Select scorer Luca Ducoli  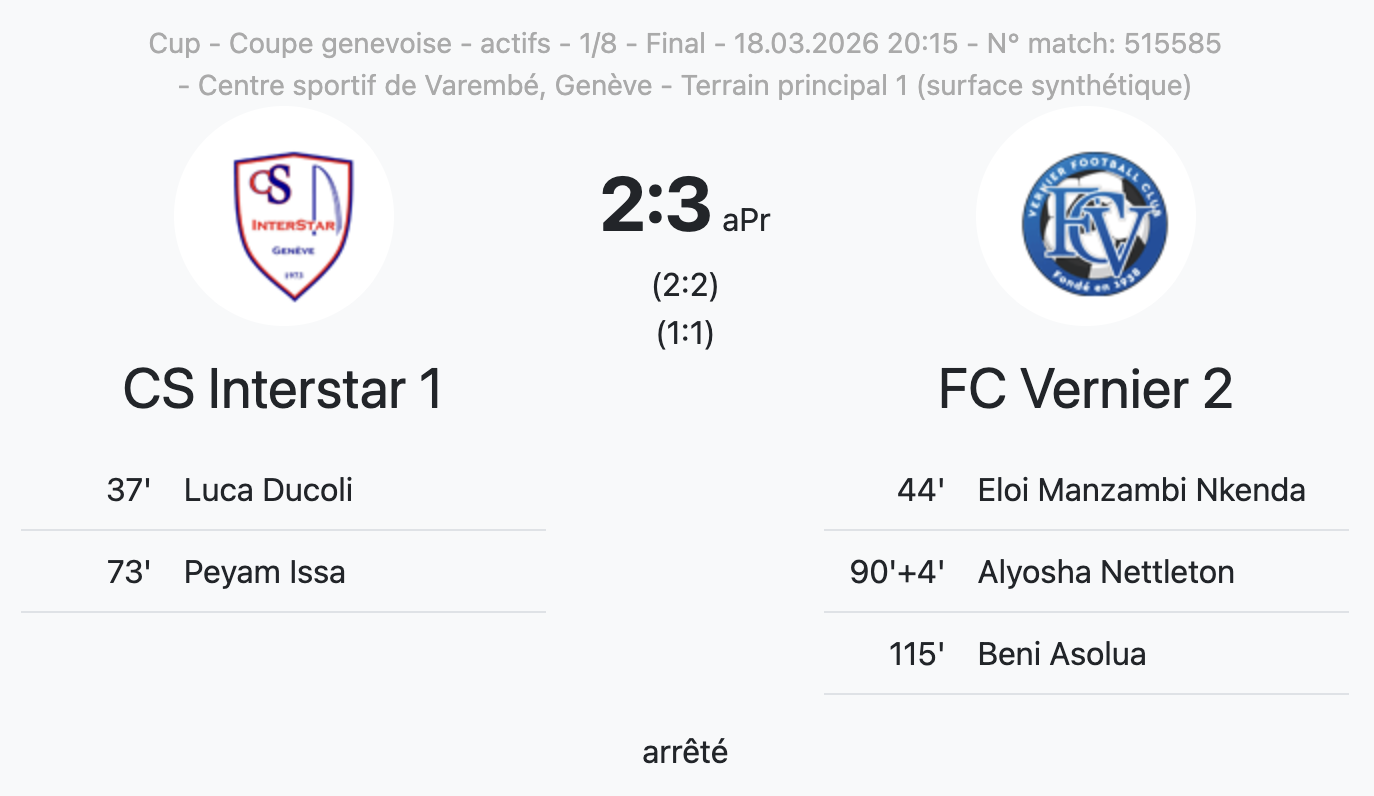[x=268, y=490]
